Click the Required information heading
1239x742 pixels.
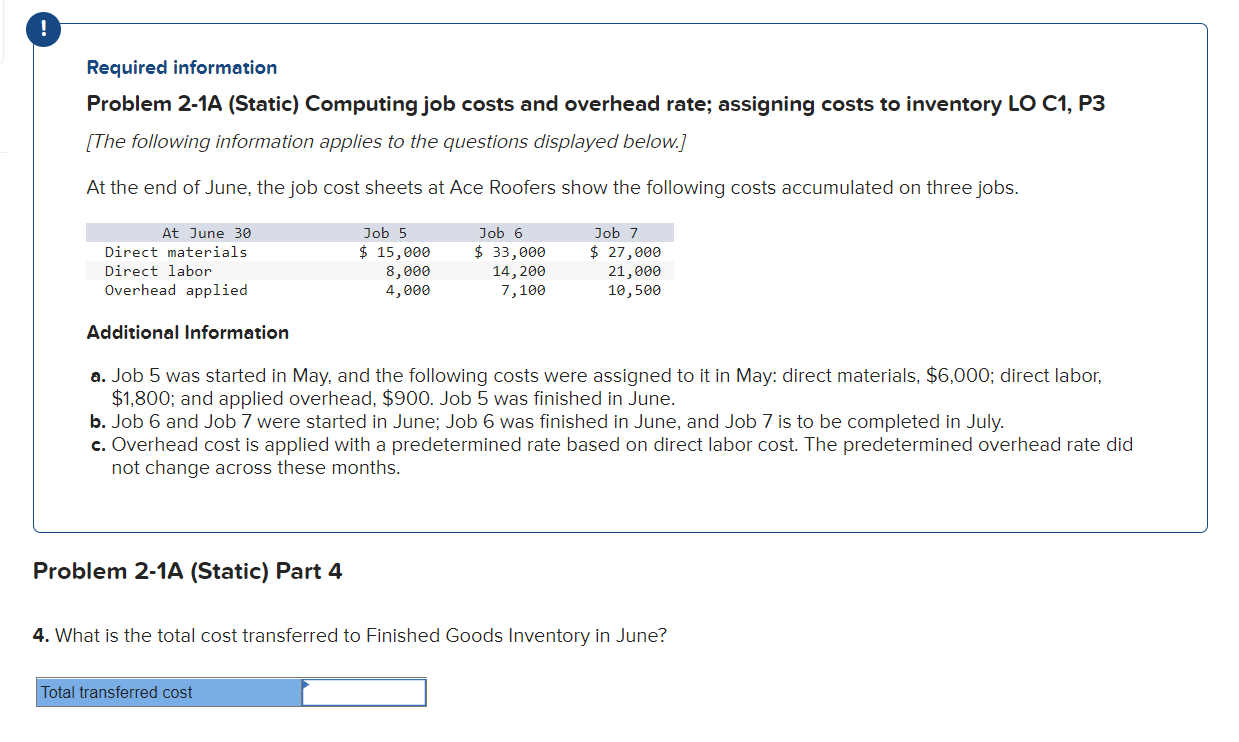click(x=180, y=67)
